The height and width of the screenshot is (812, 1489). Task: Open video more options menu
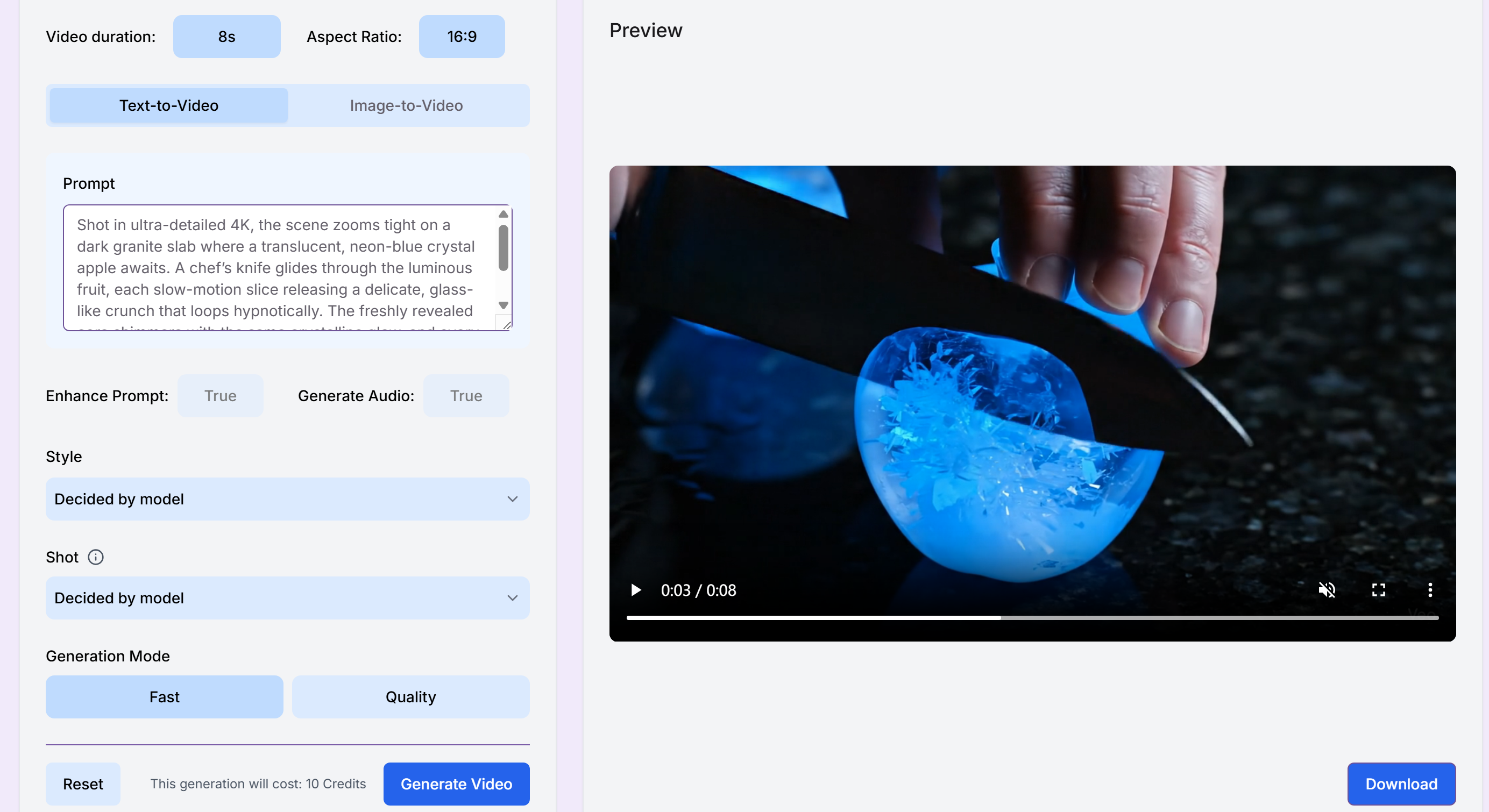click(x=1429, y=590)
